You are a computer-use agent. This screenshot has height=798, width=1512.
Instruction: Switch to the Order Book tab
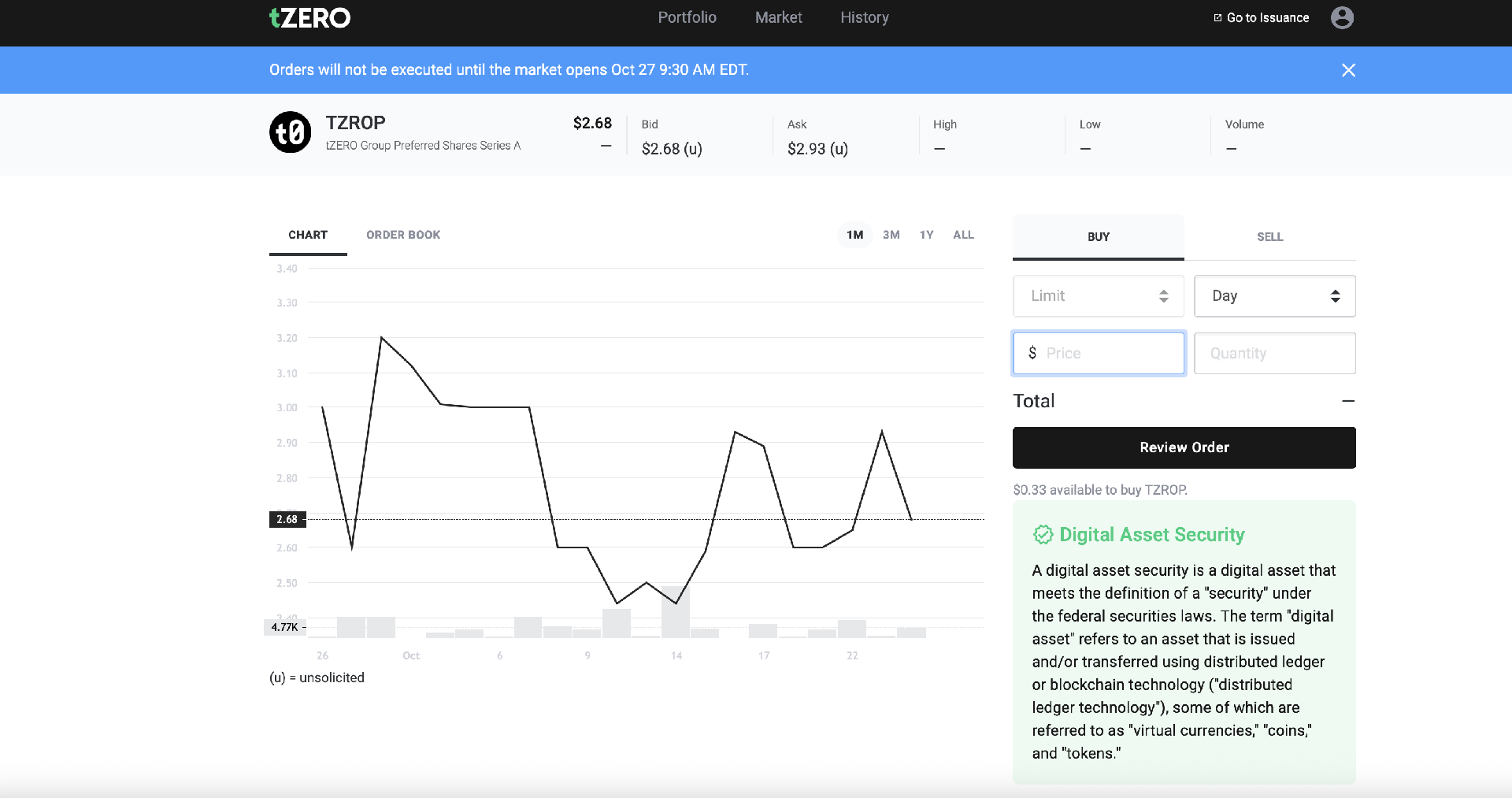click(403, 235)
